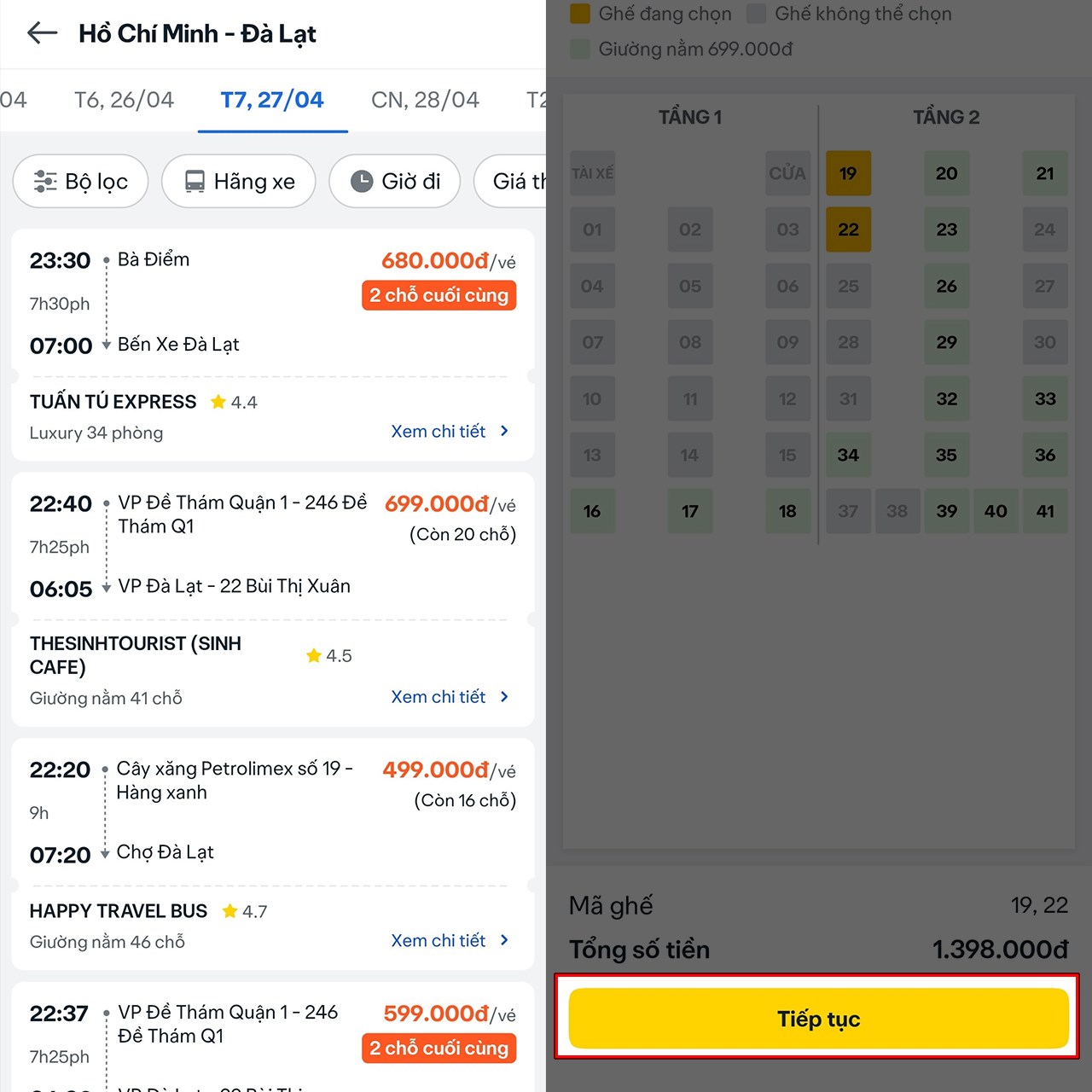Expand Xem chi tiết for TheSinhTourist
Image resolution: width=1092 pixels, height=1092 pixels.
450,697
